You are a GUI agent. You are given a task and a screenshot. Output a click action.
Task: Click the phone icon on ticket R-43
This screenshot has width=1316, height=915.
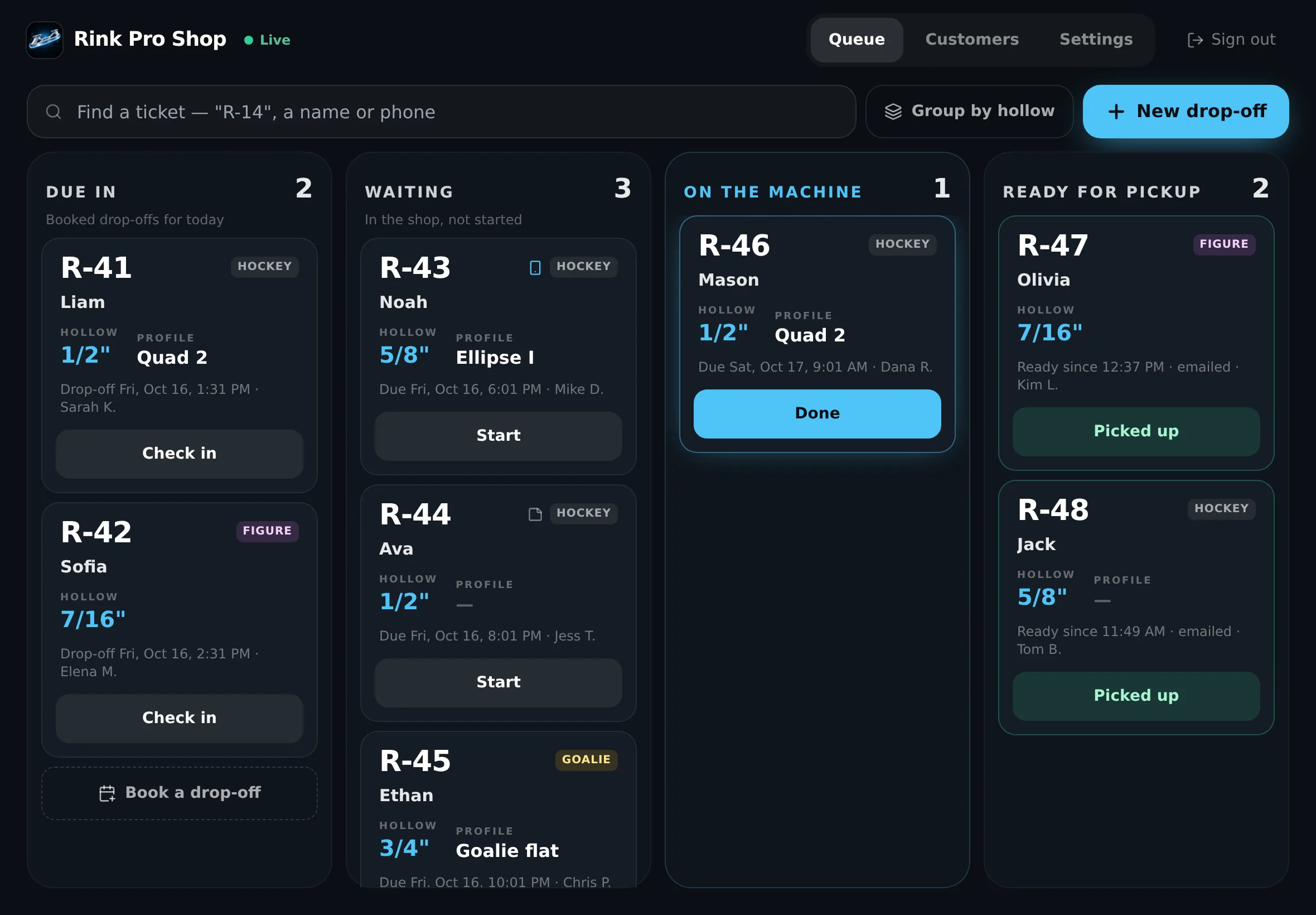[535, 268]
